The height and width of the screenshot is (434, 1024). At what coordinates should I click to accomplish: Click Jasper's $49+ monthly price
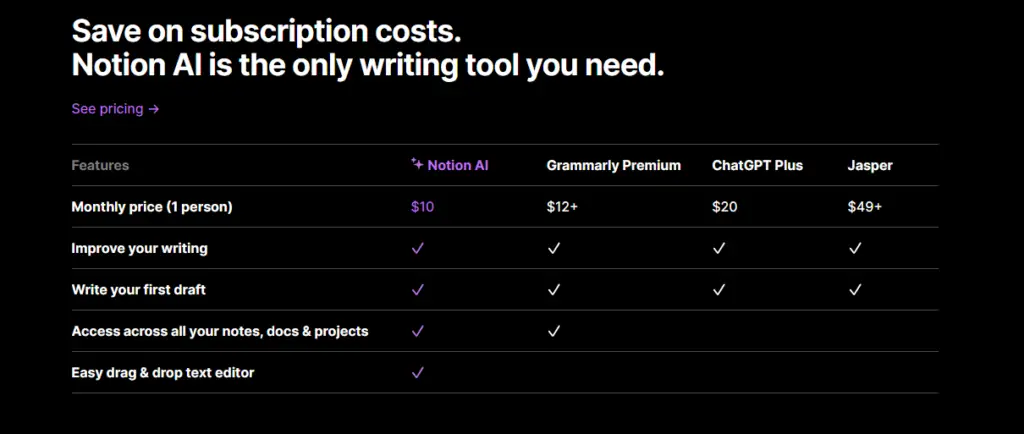tap(865, 207)
